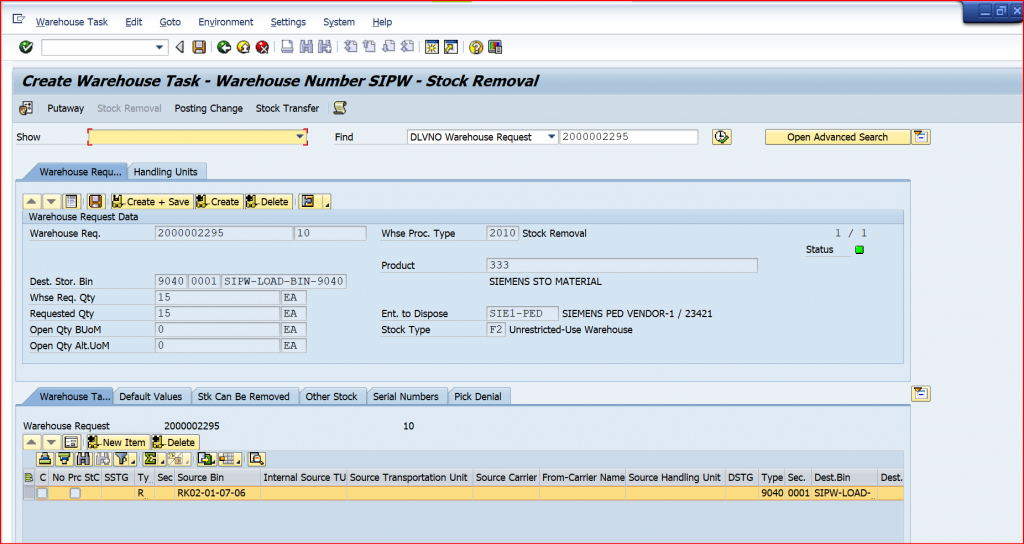Open the Goto menu
1024x544 pixels.
[x=170, y=22]
